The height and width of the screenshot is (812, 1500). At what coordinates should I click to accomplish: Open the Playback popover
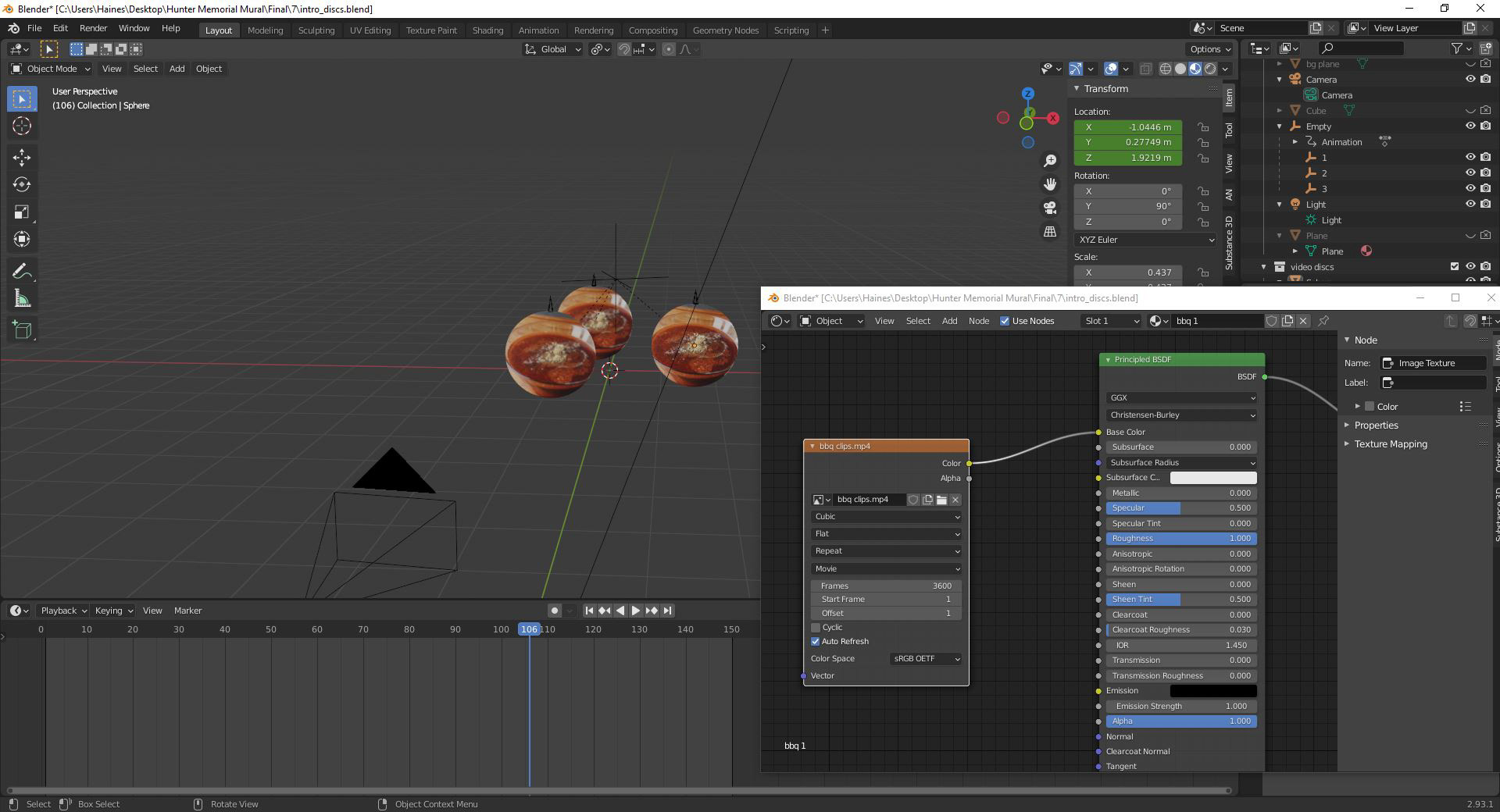tap(62, 611)
